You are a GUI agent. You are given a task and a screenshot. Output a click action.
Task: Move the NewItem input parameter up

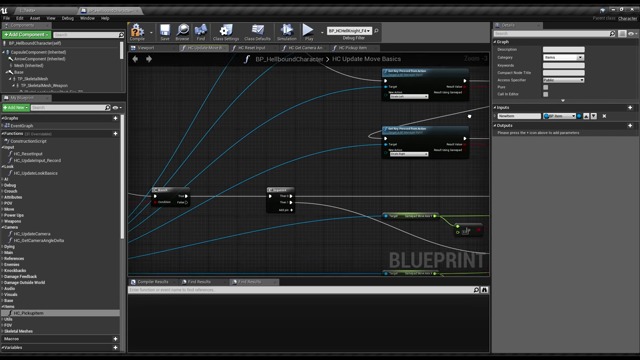(586, 116)
